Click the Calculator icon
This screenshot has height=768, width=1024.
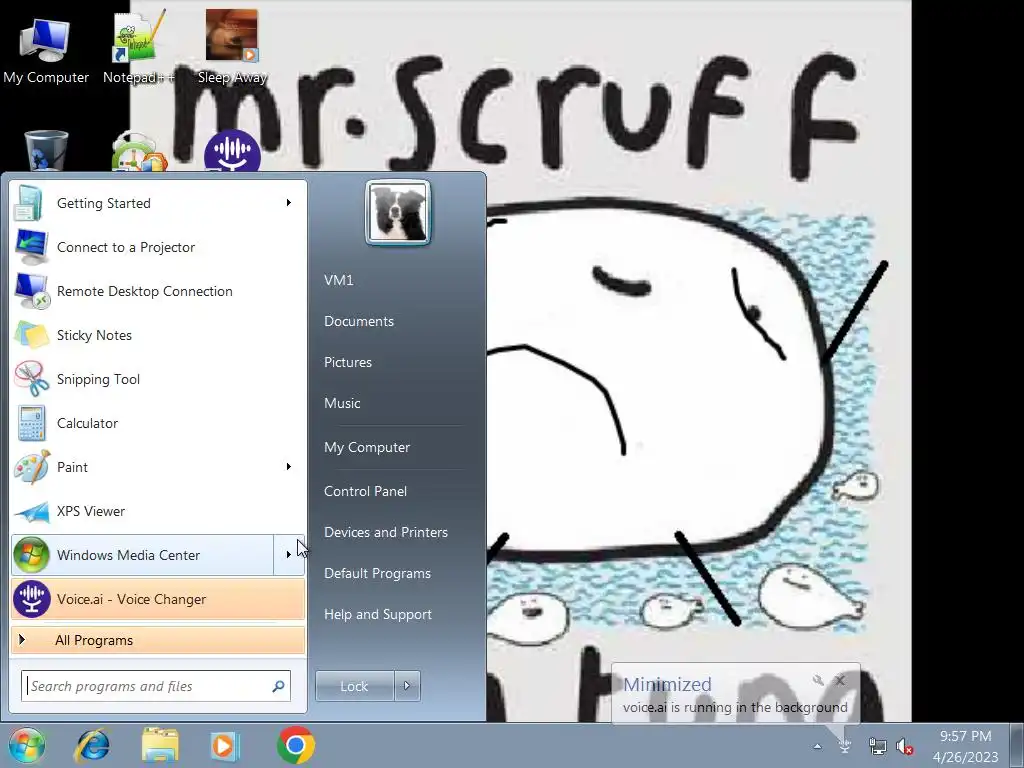tap(31, 423)
